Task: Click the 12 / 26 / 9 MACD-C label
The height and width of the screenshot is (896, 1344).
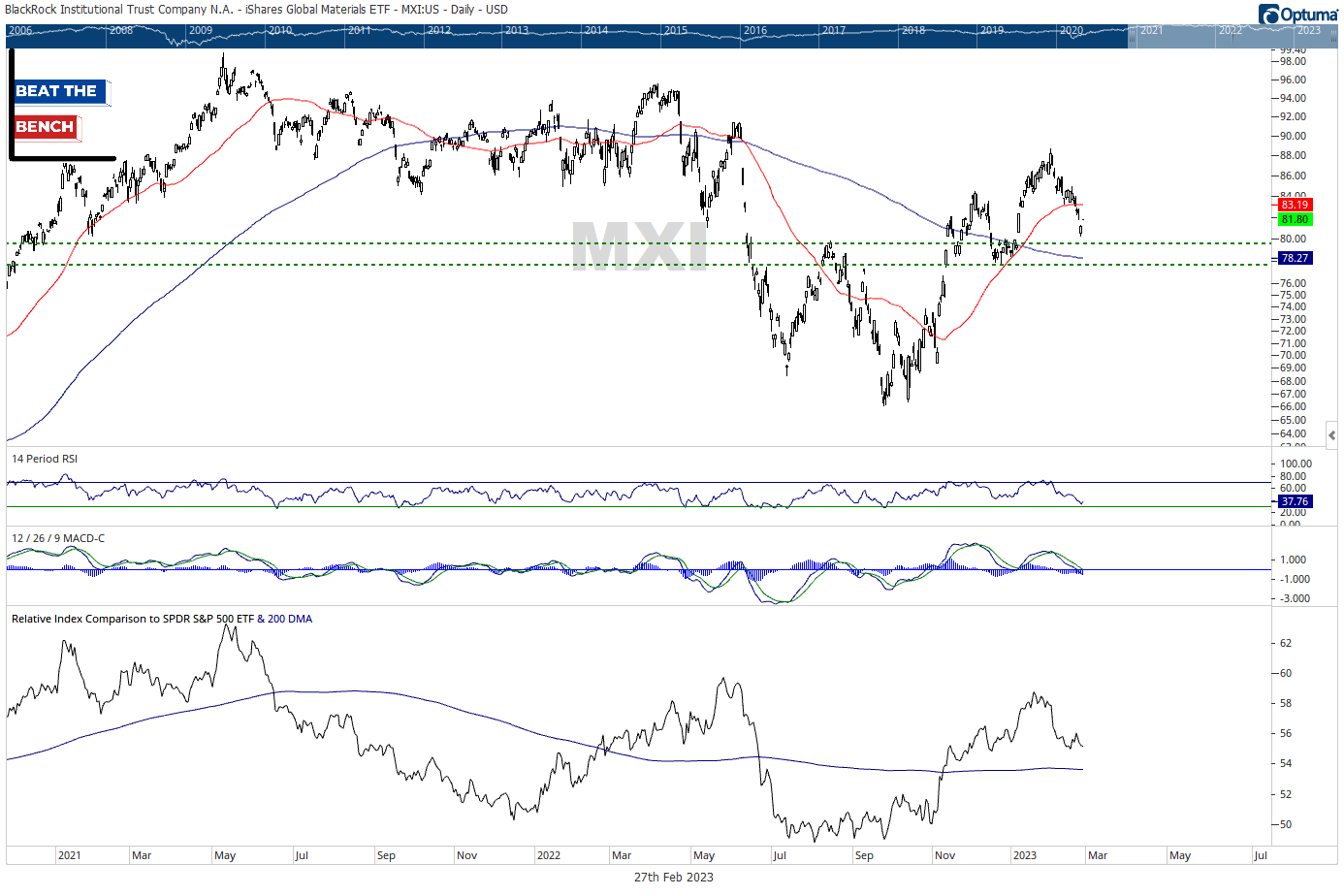Action: 58,538
